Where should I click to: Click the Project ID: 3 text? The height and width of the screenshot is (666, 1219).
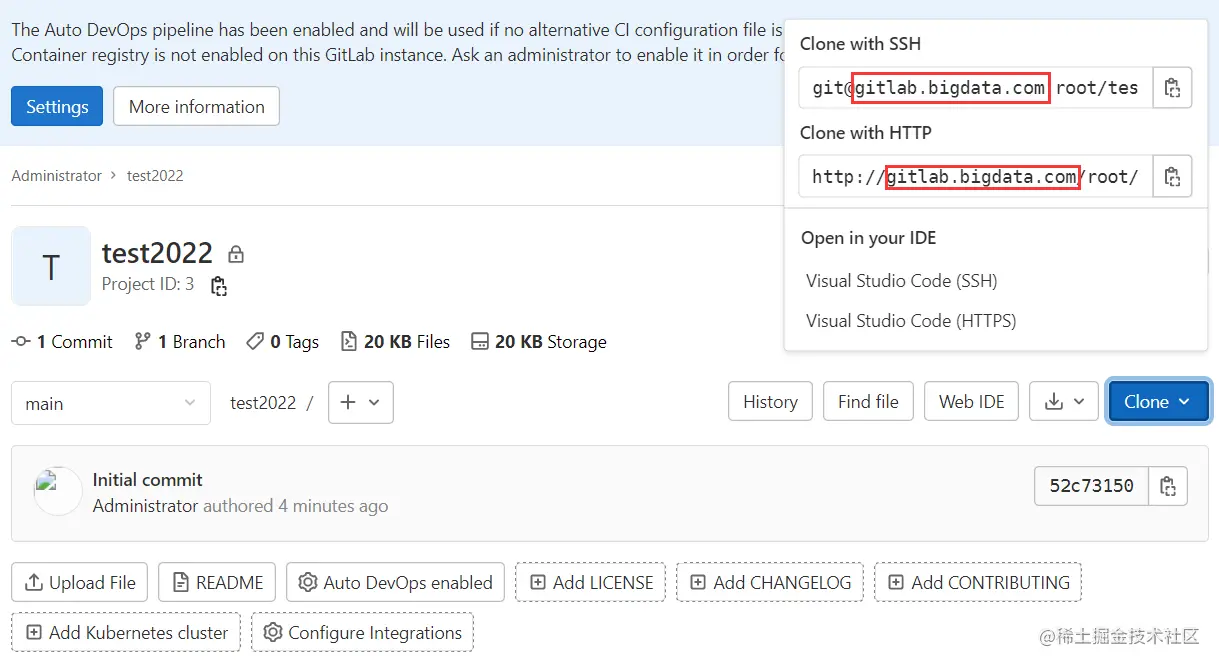pos(148,284)
